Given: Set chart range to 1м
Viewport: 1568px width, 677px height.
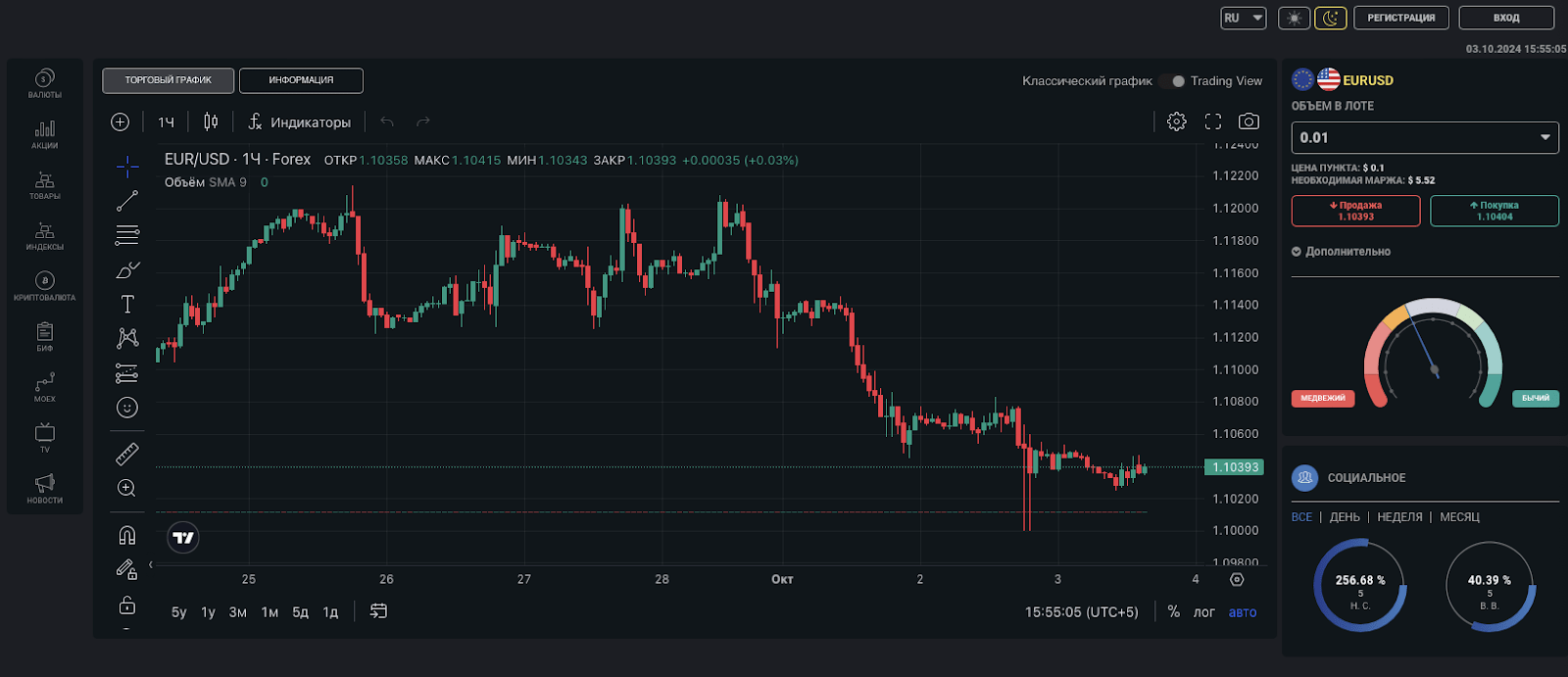Looking at the screenshot, I should (269, 612).
